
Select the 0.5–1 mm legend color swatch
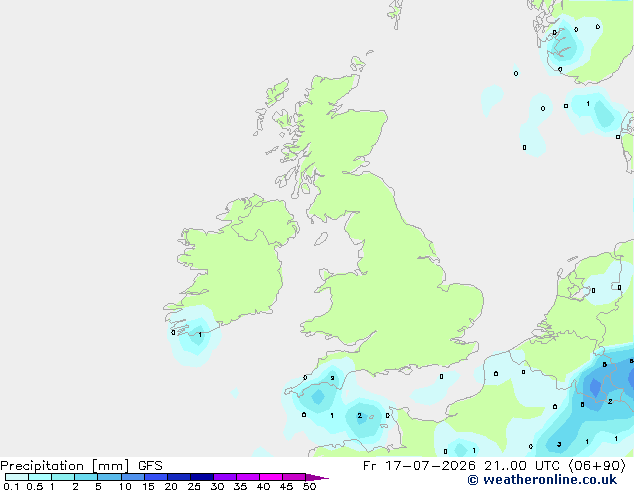pos(40,477)
